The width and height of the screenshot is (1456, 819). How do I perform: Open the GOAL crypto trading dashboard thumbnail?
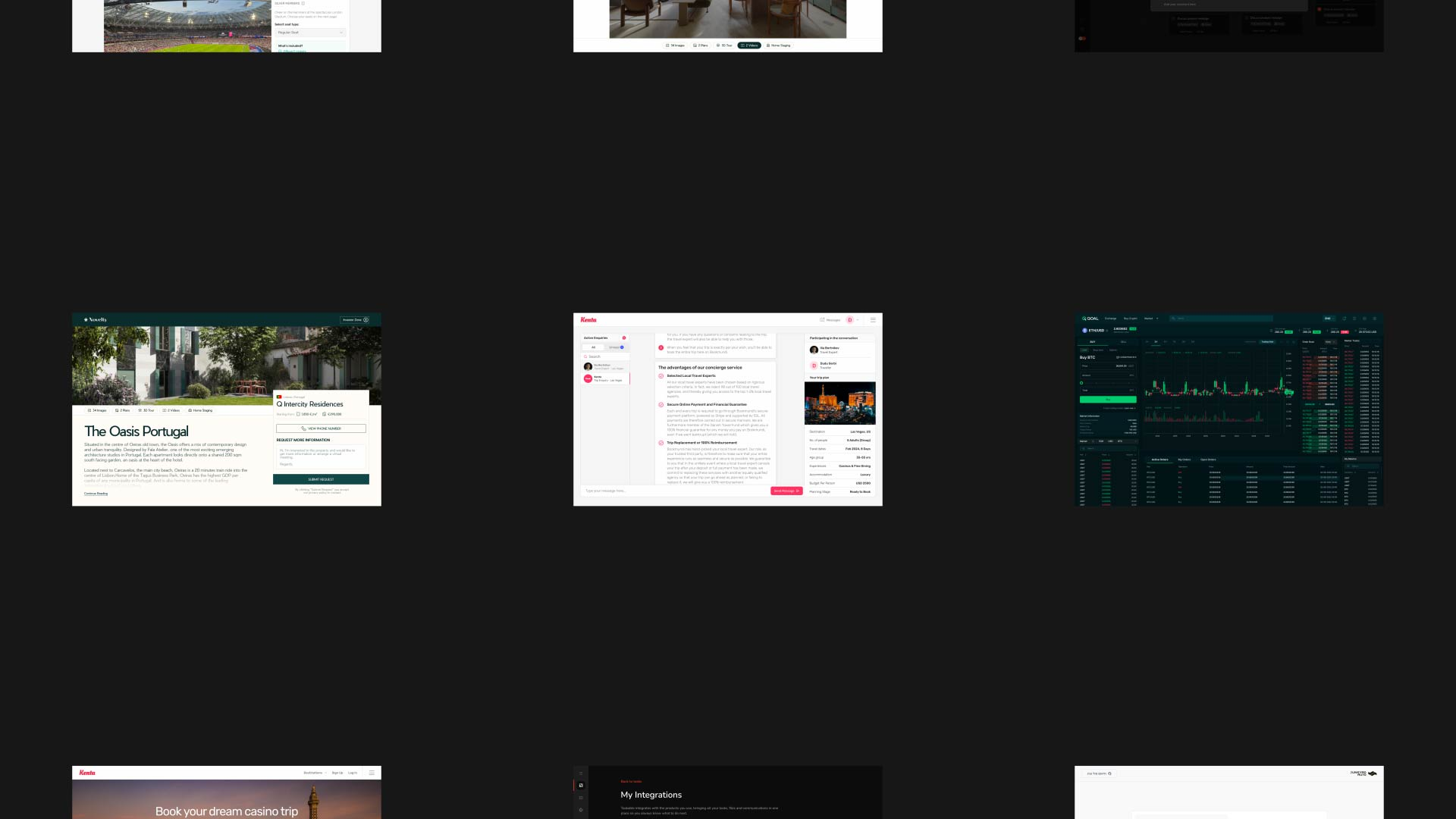pyautogui.click(x=1228, y=409)
